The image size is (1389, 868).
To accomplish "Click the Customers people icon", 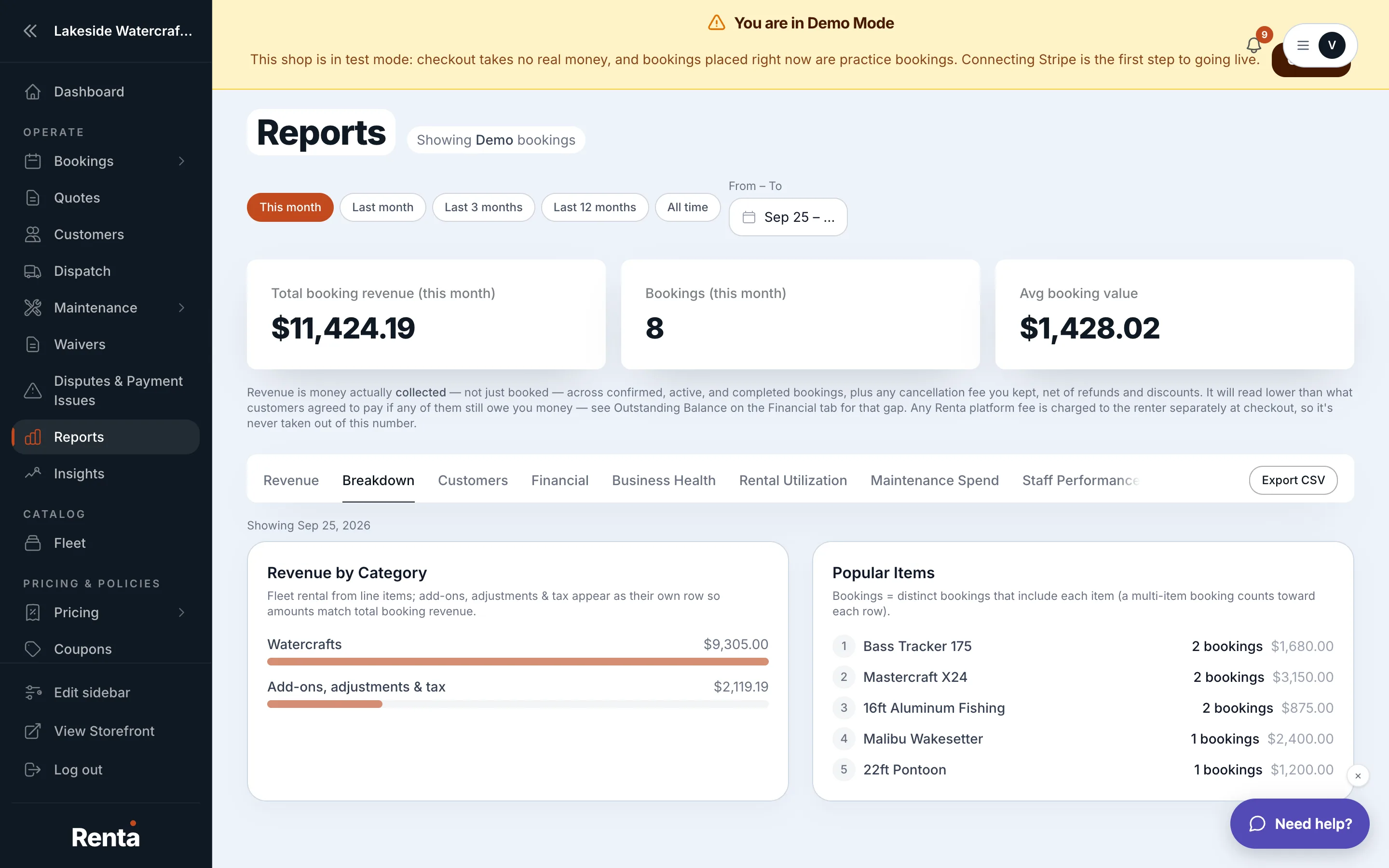I will click(x=33, y=234).
